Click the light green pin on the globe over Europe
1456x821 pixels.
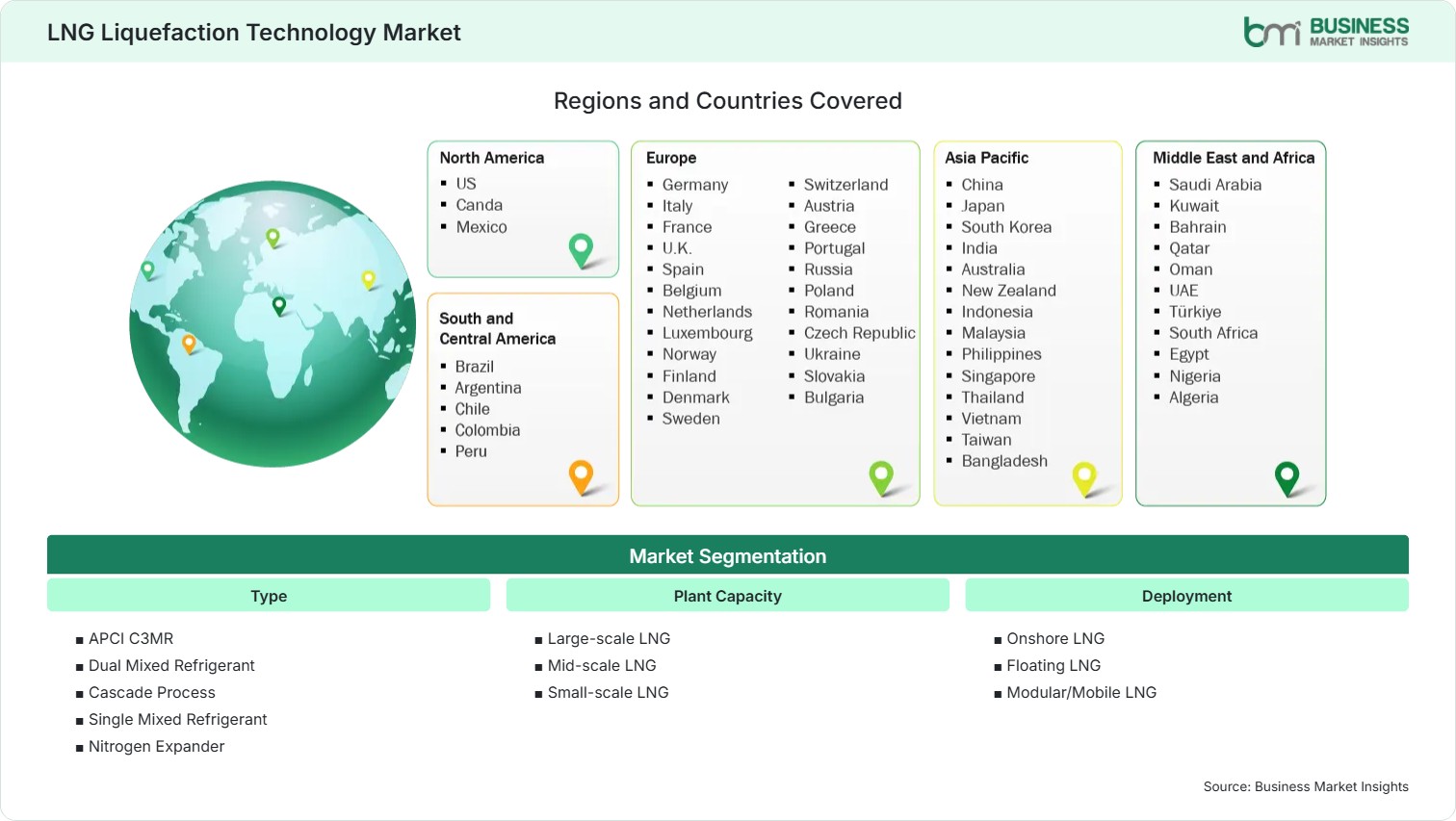click(x=273, y=238)
